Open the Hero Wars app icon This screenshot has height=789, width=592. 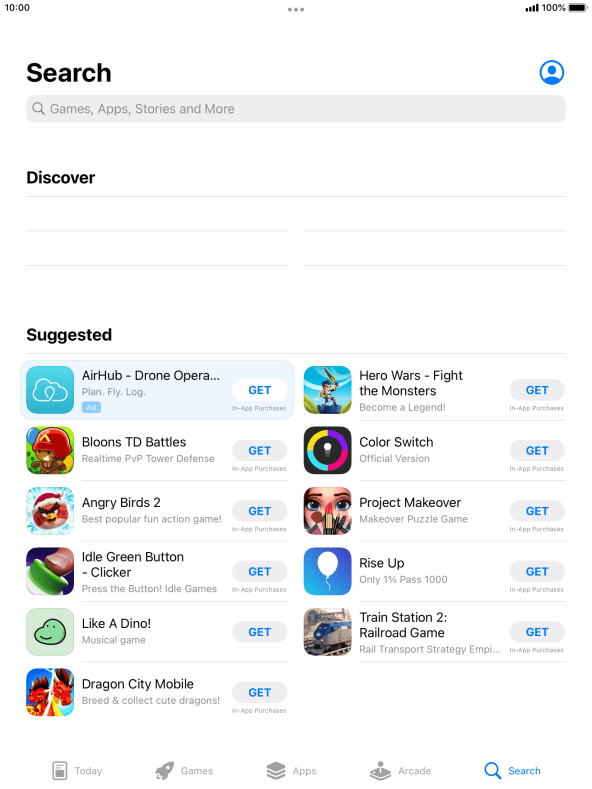click(x=327, y=390)
